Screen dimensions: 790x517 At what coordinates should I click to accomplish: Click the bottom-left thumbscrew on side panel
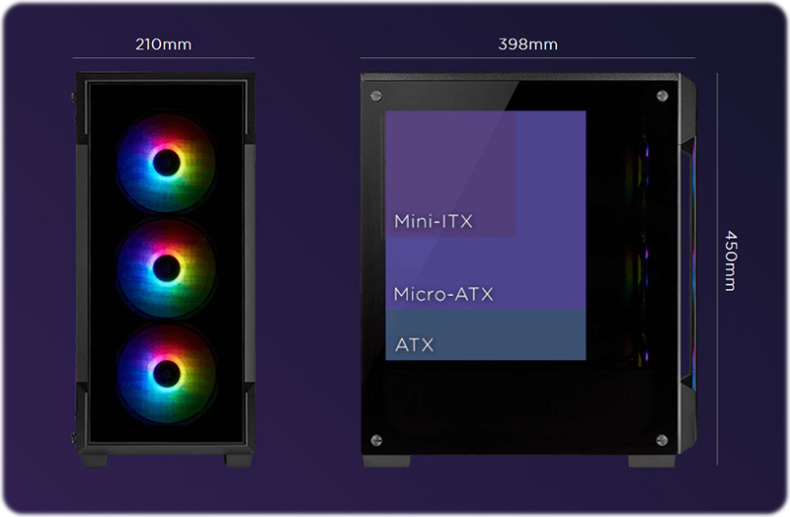[x=376, y=440]
